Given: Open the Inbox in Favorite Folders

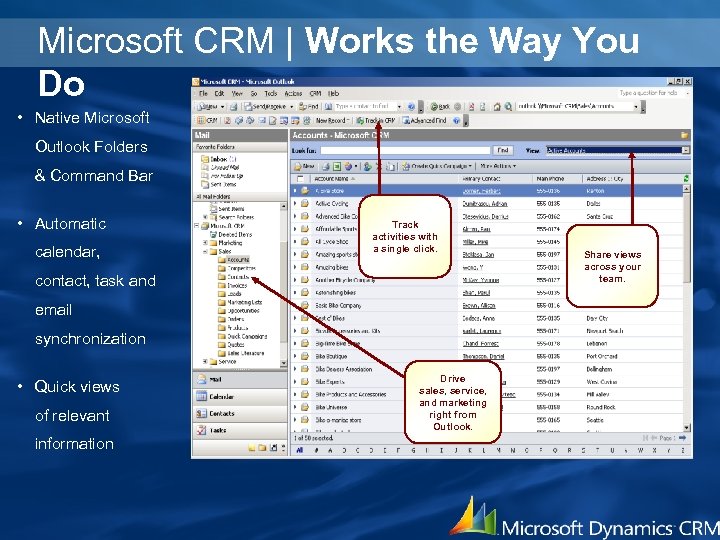Looking at the screenshot, I should 218,159.
